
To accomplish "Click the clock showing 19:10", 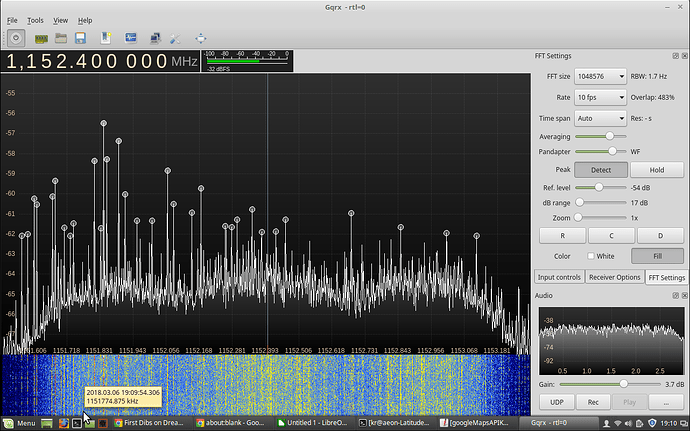I will click(x=668, y=424).
